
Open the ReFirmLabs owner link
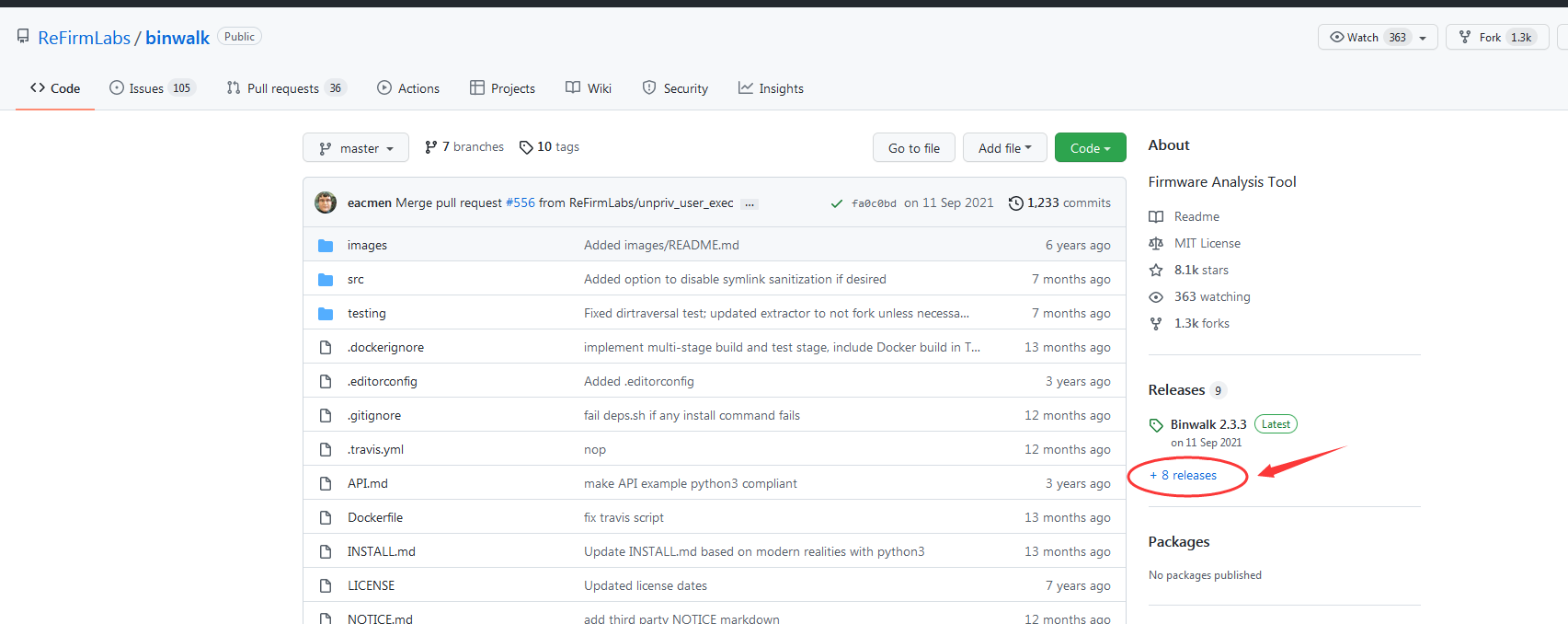click(x=84, y=38)
